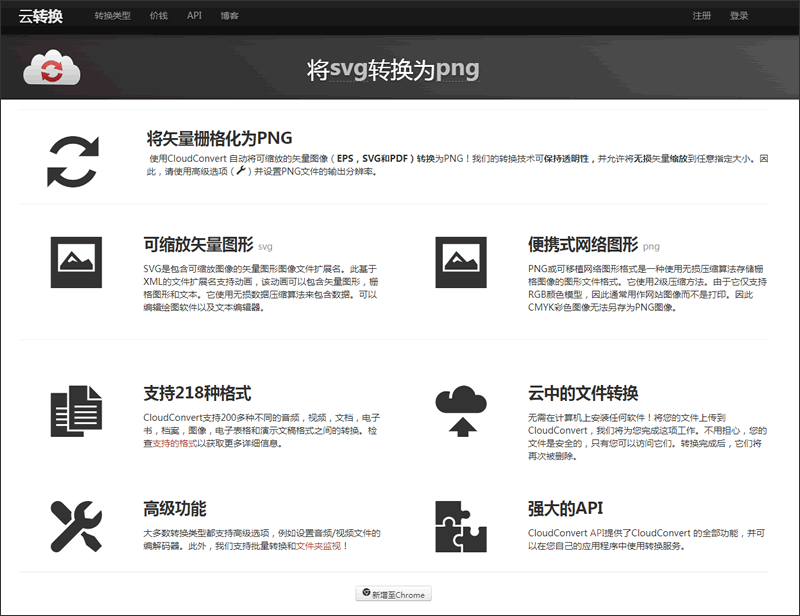Click the 注册 link
Viewport: 800px width, 616px height.
(701, 15)
